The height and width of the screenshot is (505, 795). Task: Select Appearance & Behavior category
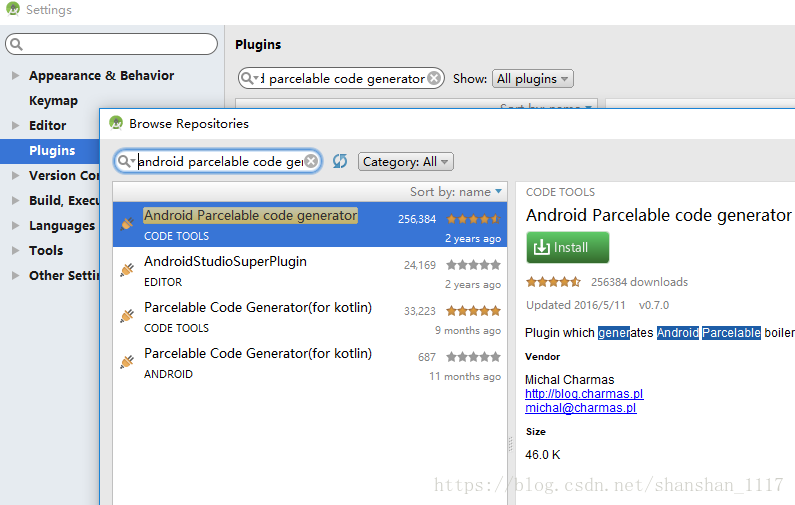pyautogui.click(x=101, y=76)
